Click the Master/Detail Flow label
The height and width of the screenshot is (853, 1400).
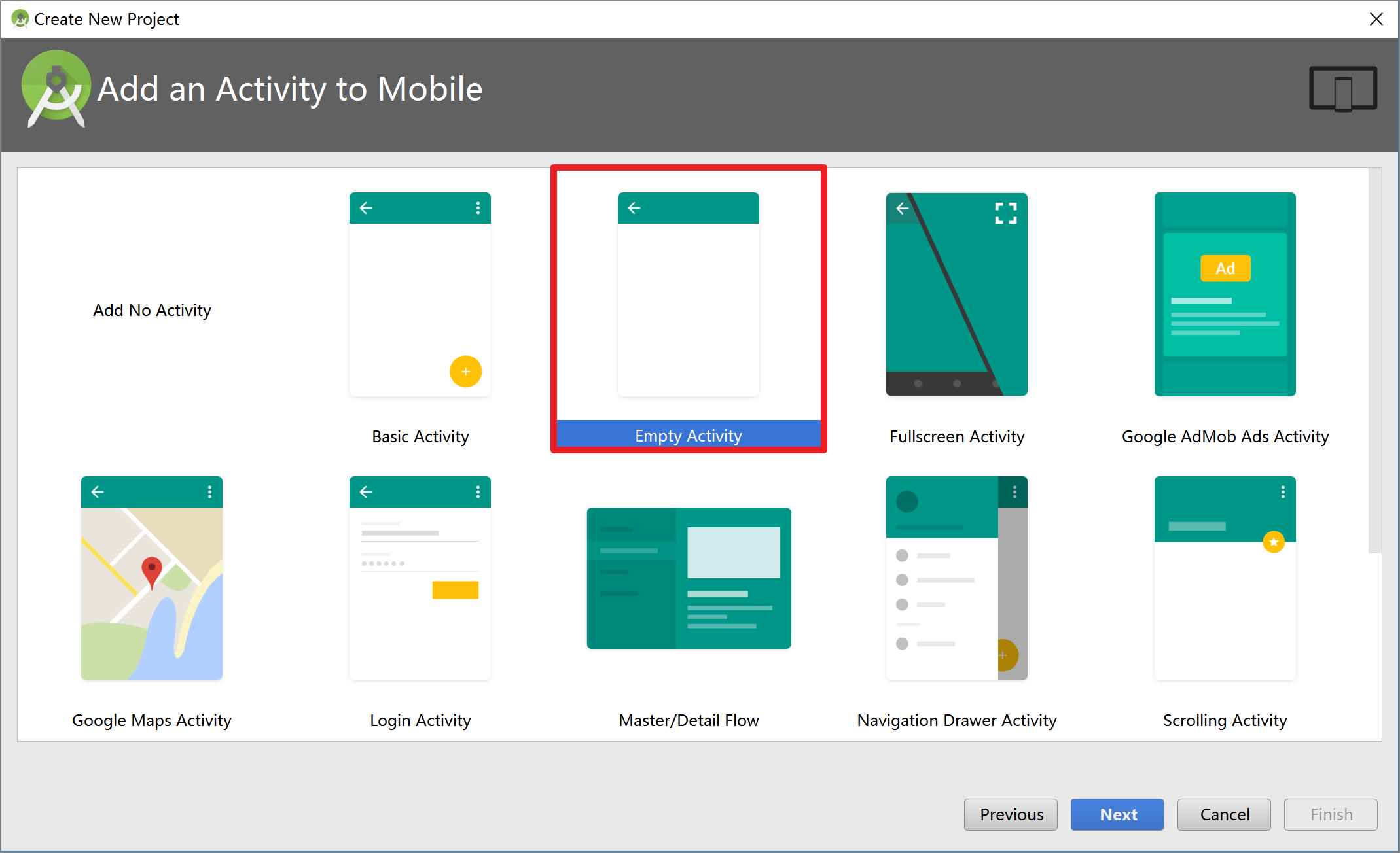[x=689, y=720]
